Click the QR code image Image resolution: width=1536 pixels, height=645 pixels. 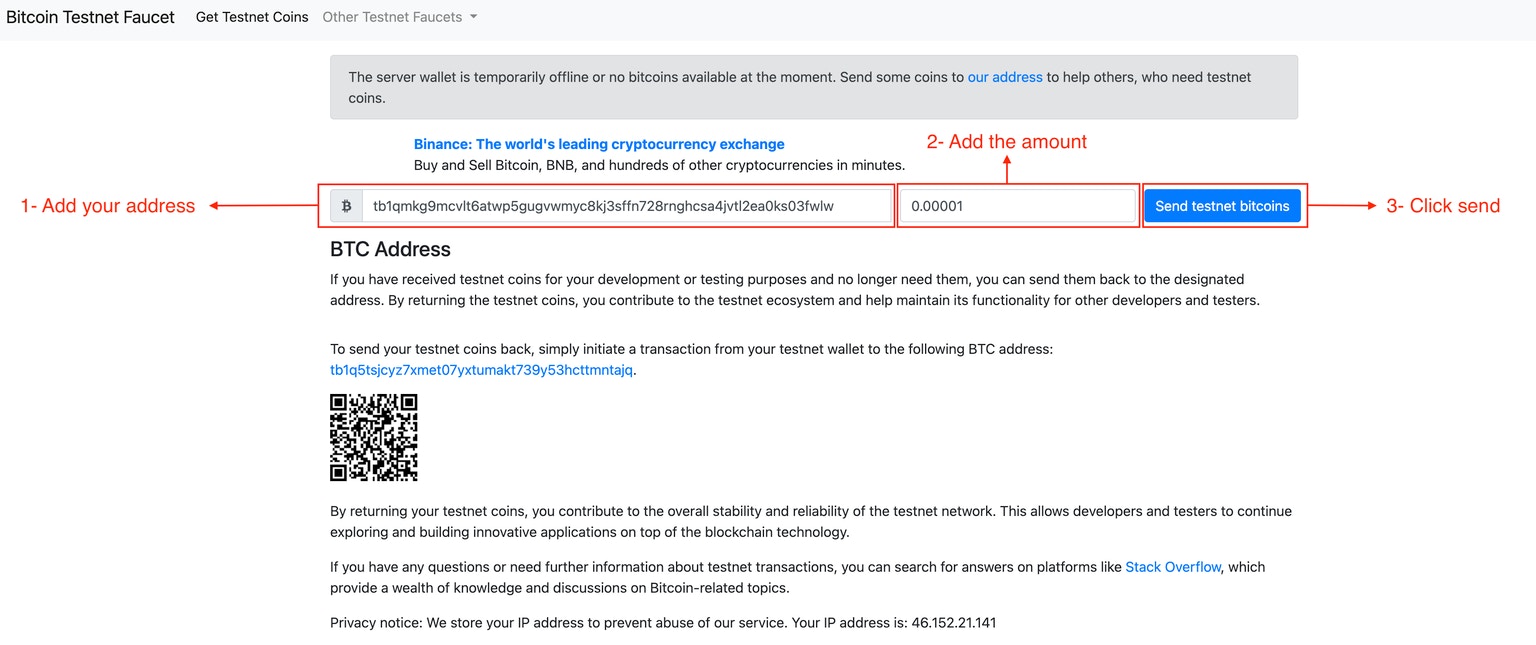(374, 438)
